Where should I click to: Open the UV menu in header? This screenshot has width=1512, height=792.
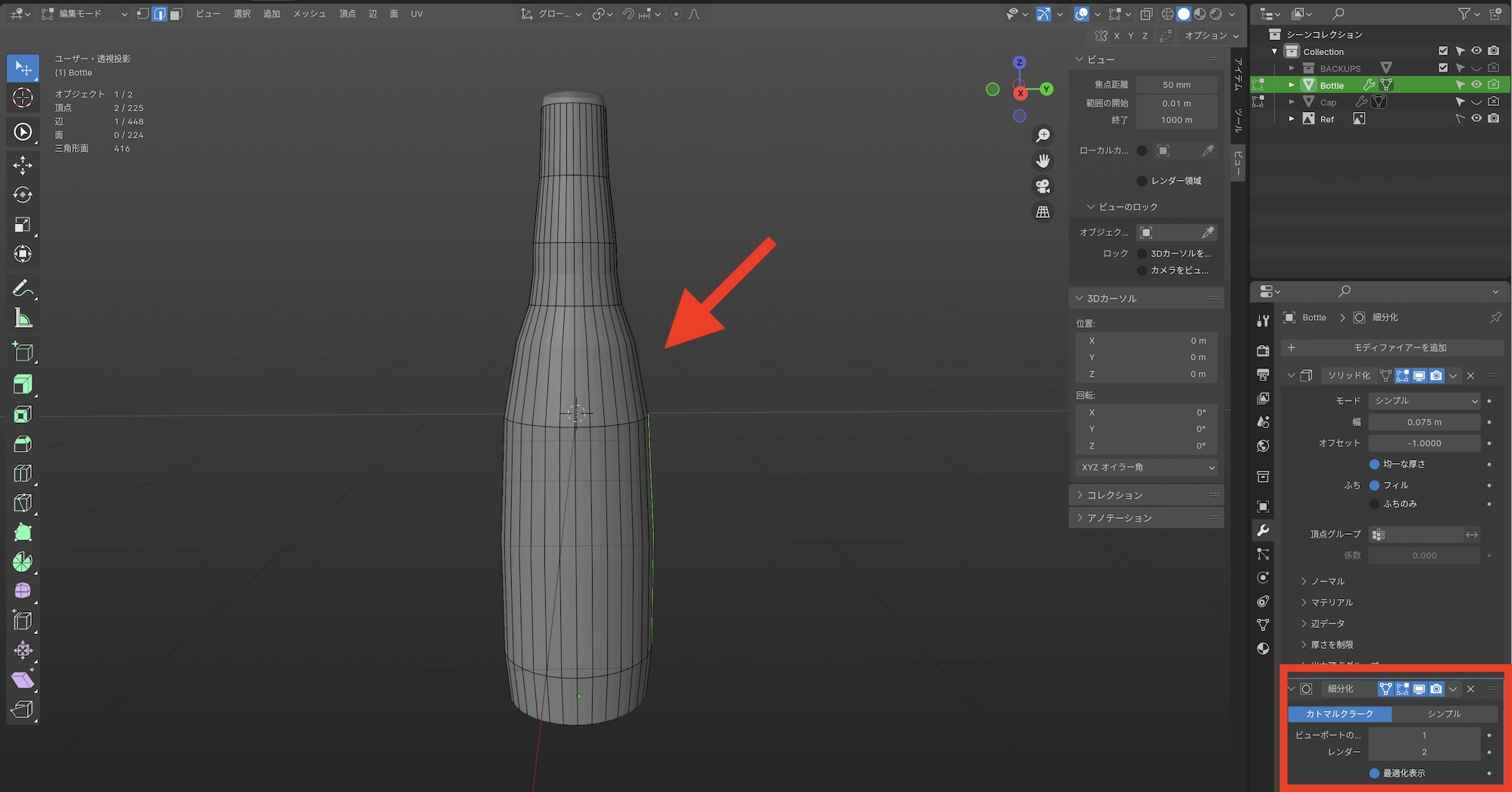click(417, 14)
